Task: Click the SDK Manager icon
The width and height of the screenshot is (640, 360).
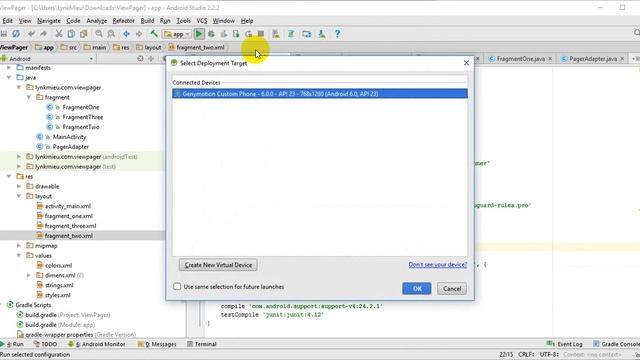Action: click(x=322, y=34)
